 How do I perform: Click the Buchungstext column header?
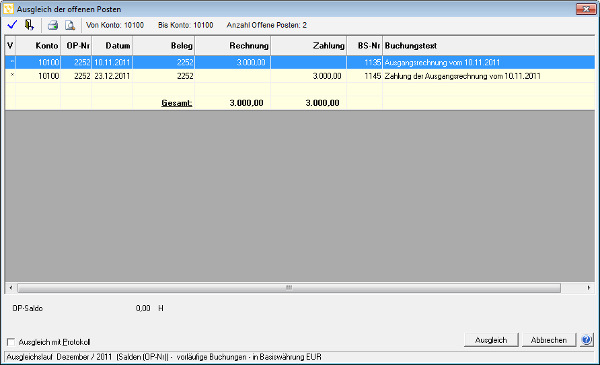(489, 46)
